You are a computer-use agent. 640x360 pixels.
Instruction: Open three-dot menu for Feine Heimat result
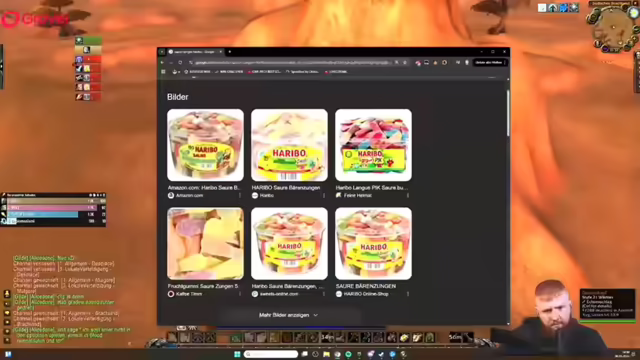[408, 196]
